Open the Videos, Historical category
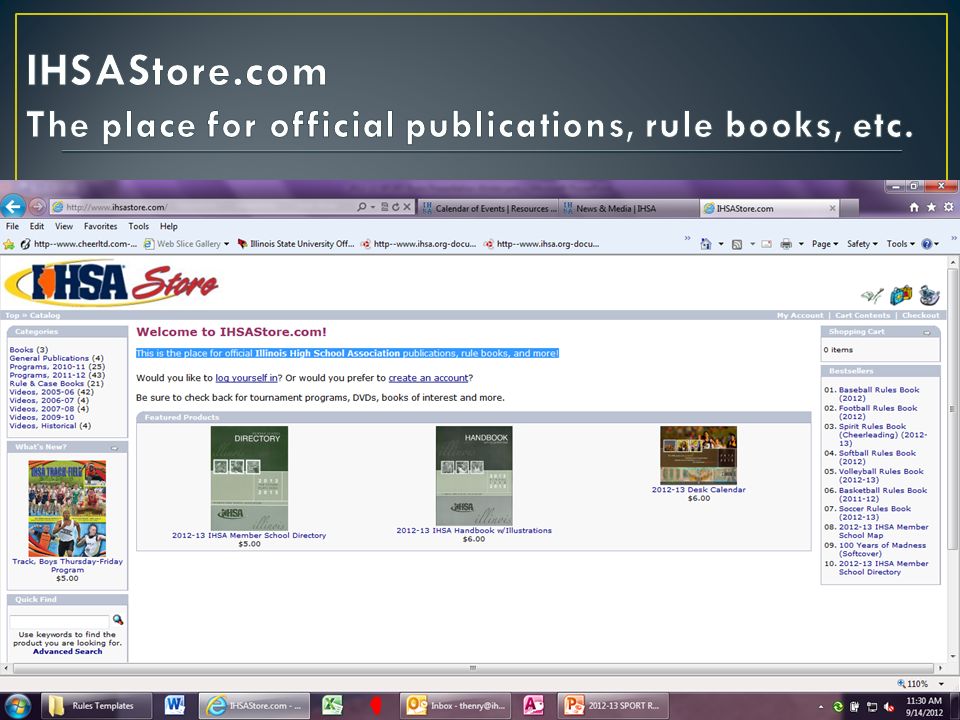The image size is (960, 720). point(43,426)
